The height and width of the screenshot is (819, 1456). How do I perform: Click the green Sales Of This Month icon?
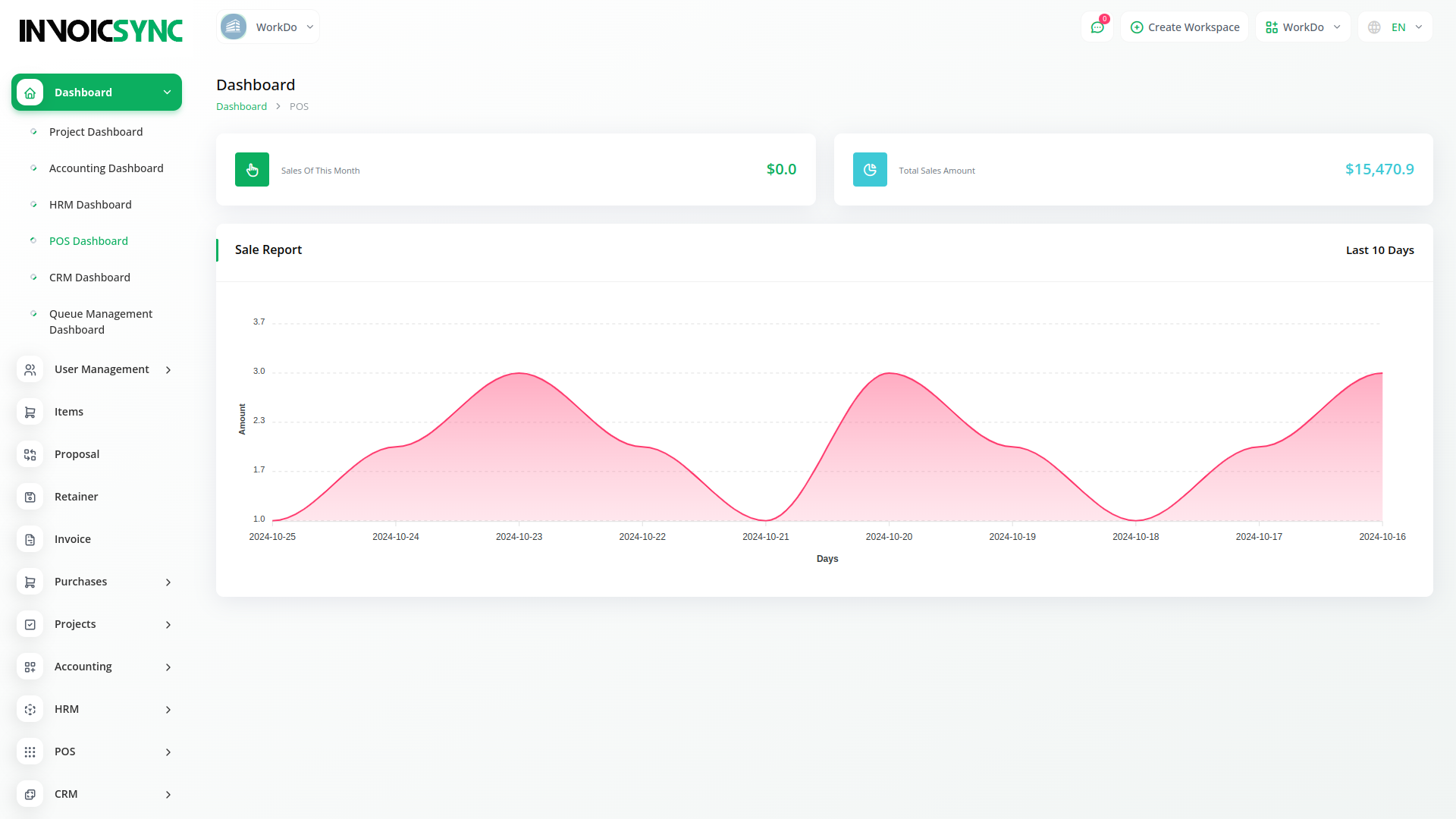(252, 170)
